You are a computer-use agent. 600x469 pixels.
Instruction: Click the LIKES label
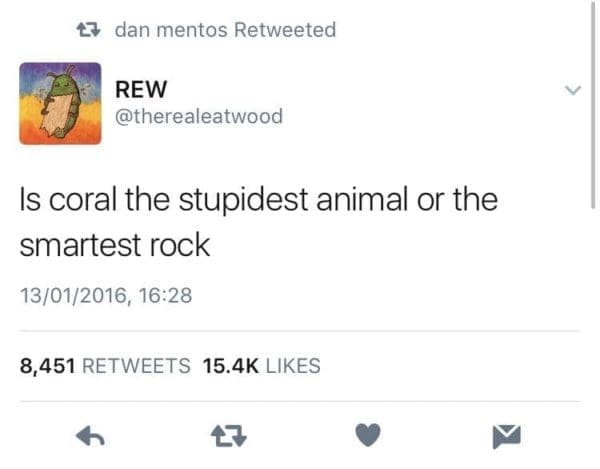click(293, 365)
